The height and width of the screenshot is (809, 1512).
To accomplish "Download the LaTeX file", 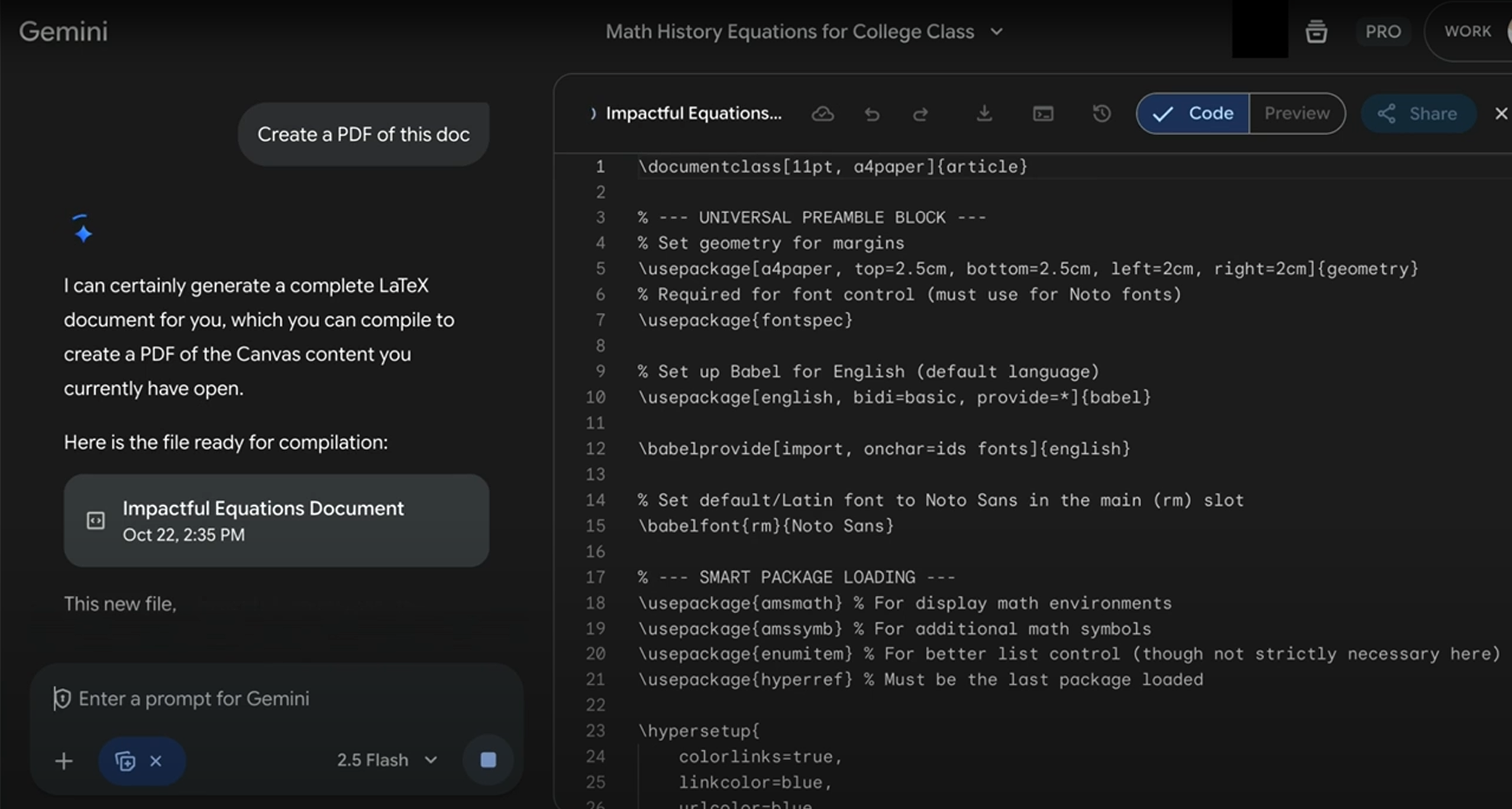I will point(983,114).
